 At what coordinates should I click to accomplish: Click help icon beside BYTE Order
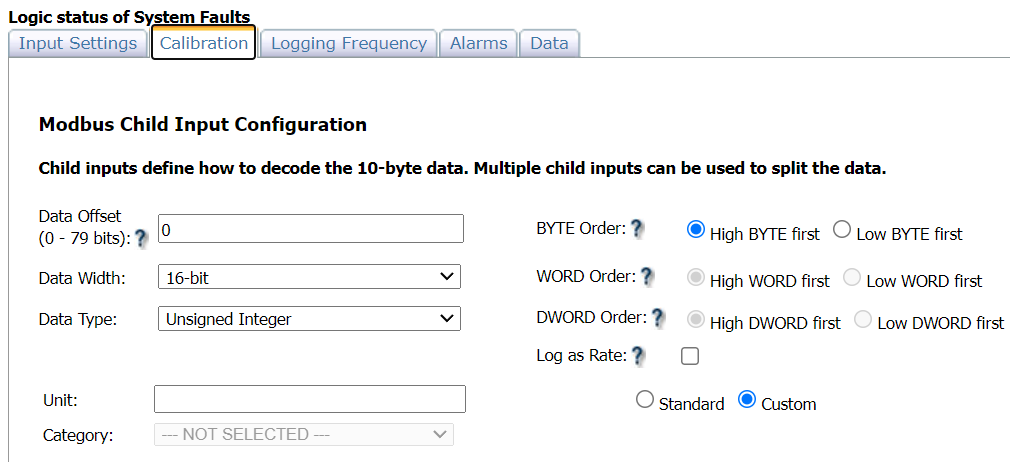[637, 228]
